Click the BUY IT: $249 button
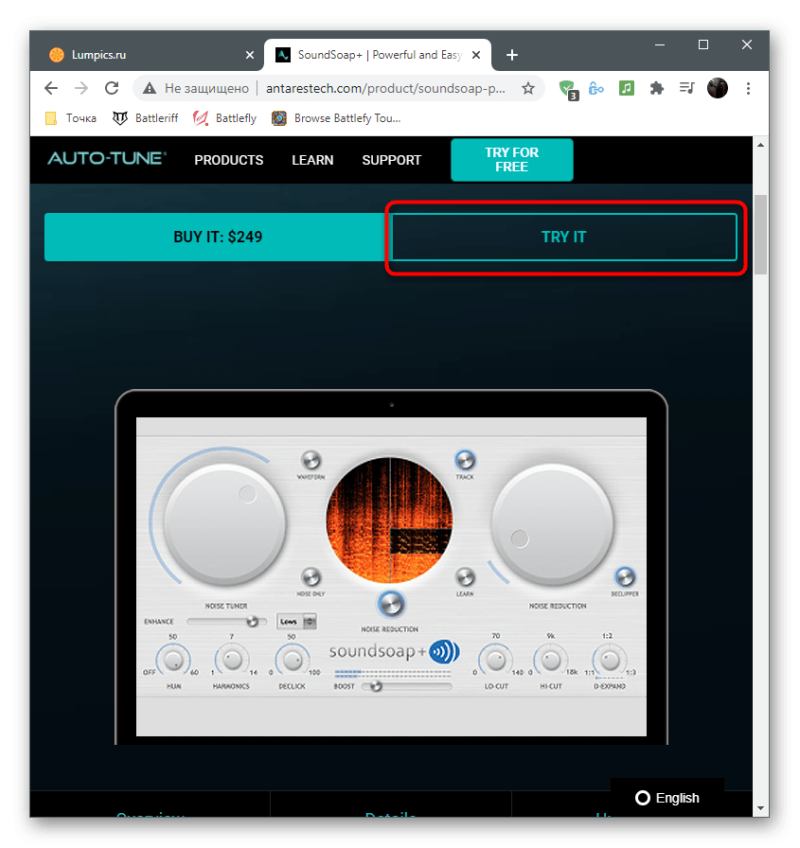Screen dimensions: 800x848 217,237
